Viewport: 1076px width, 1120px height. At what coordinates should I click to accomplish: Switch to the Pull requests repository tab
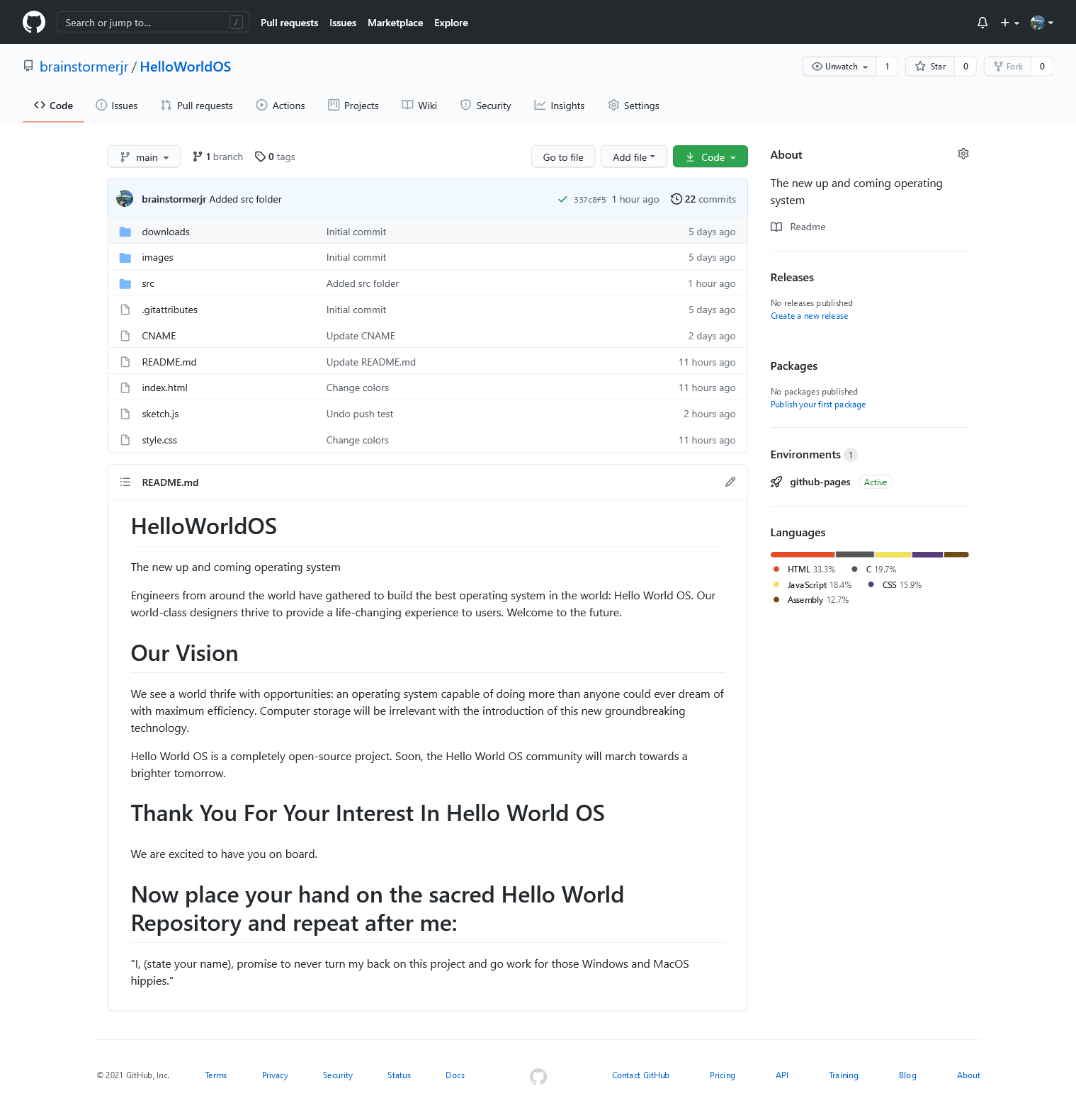pos(197,106)
